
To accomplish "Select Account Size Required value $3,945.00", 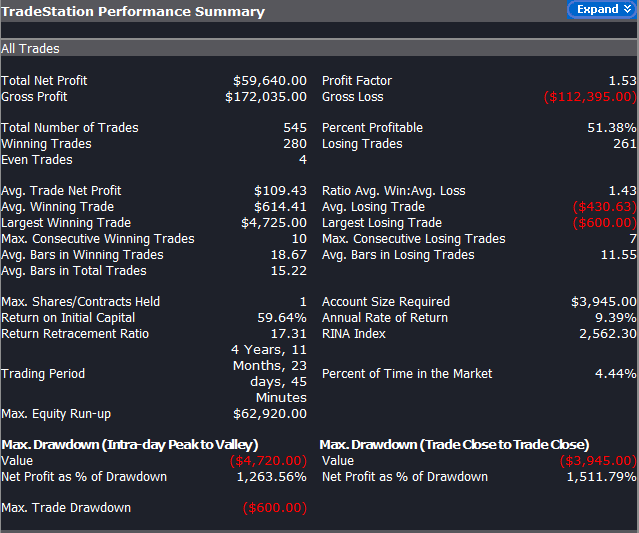I will coord(604,302).
